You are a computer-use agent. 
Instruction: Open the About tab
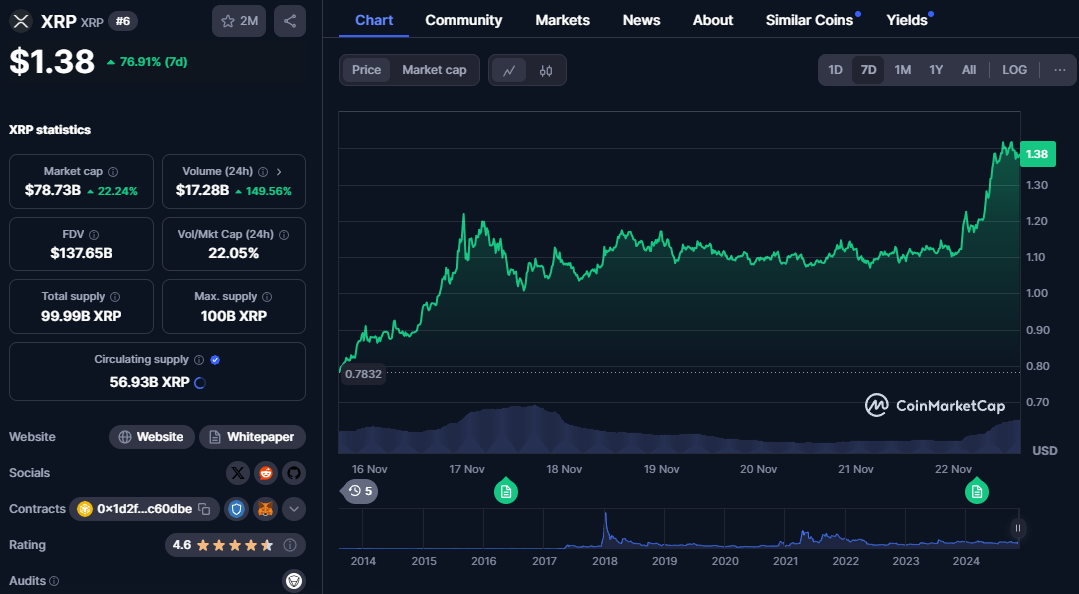pyautogui.click(x=713, y=20)
